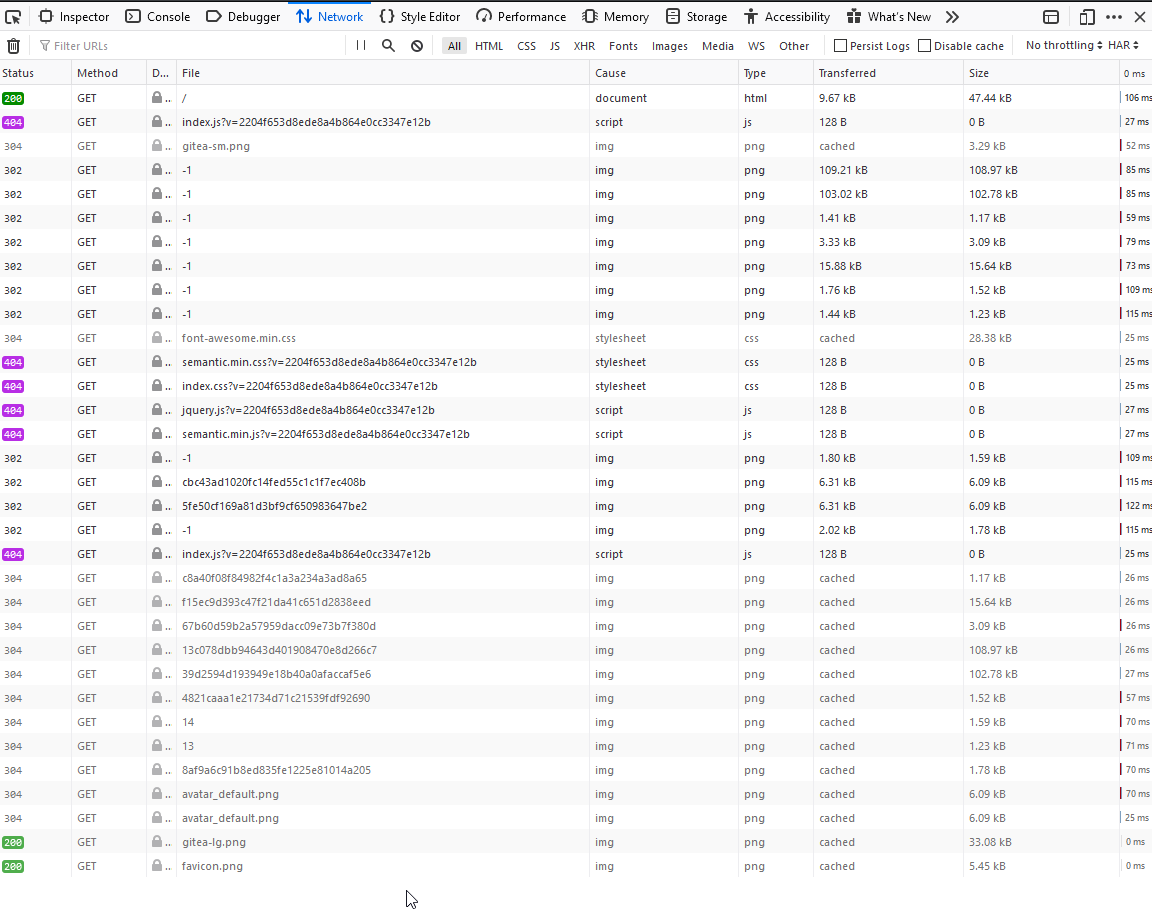
Task: Open the devtools three-dot options menu
Action: 1114,16
